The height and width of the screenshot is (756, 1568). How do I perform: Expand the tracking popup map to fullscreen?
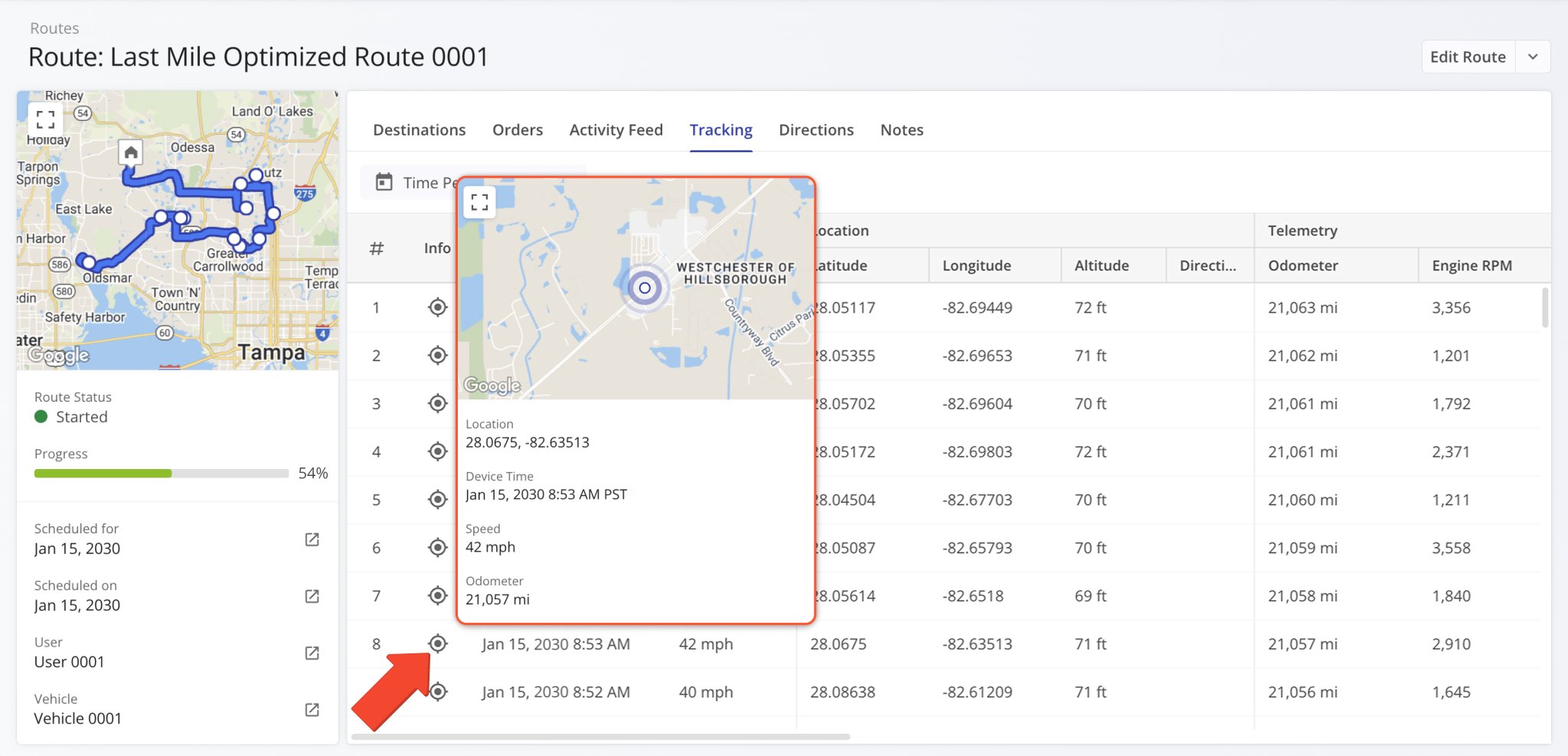[x=480, y=203]
